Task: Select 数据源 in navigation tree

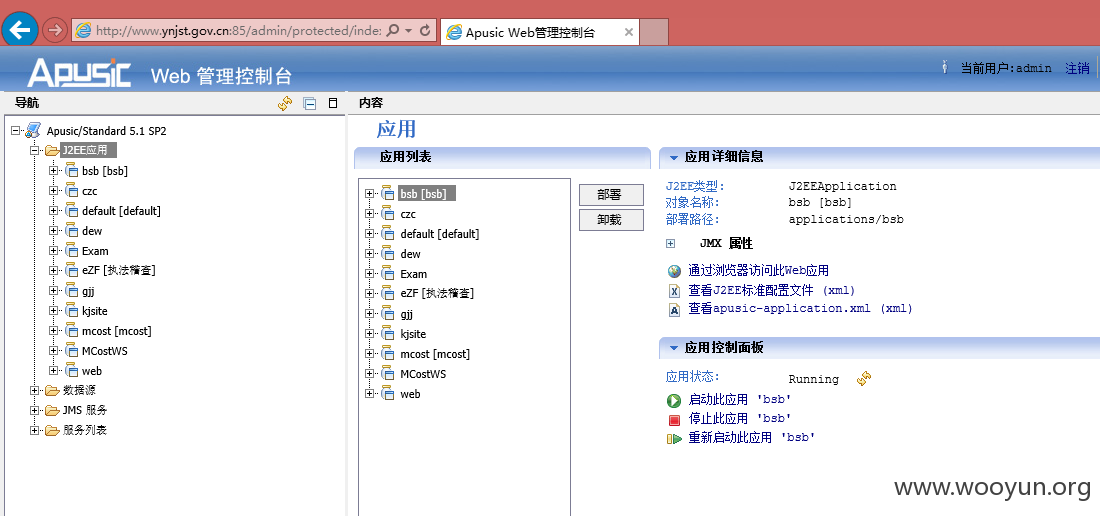Action: pos(79,391)
